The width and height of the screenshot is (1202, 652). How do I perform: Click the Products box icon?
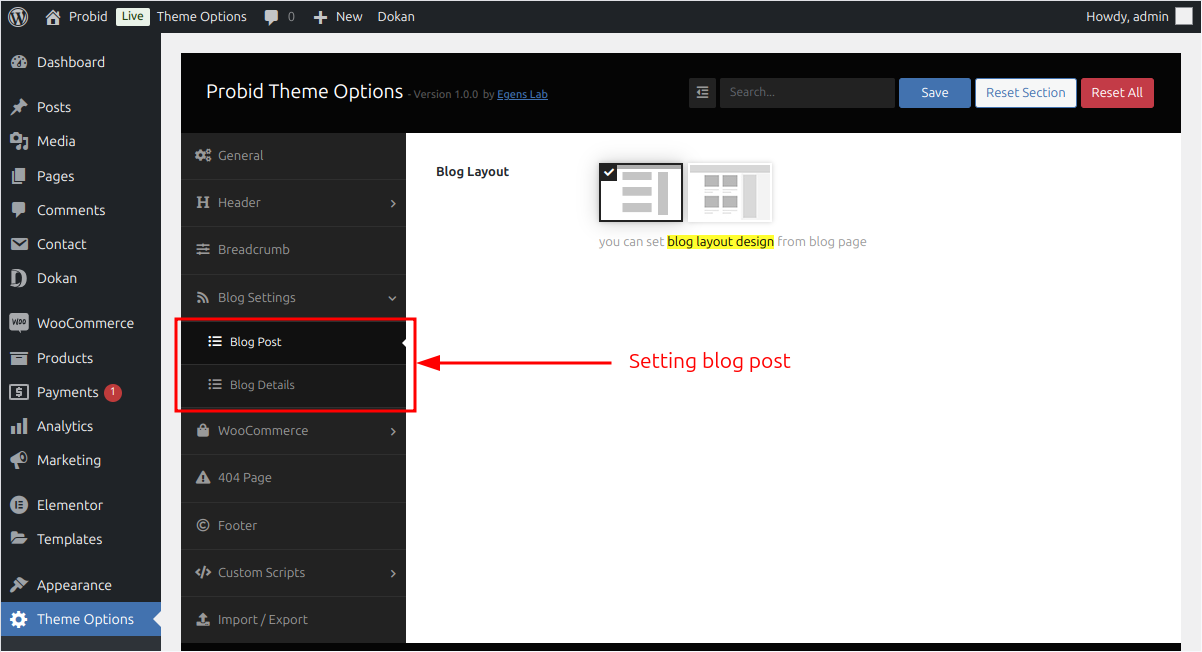tap(19, 358)
